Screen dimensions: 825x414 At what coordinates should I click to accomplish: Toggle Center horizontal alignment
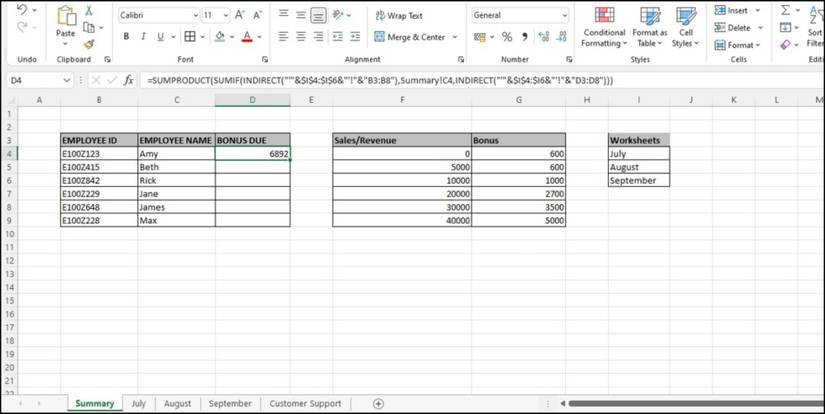pyautogui.click(x=301, y=36)
